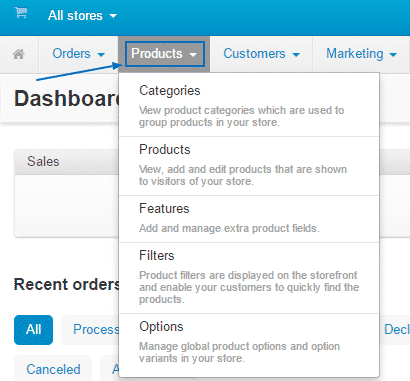Open the All stores dropdown
The height and width of the screenshot is (381, 410).
point(82,16)
